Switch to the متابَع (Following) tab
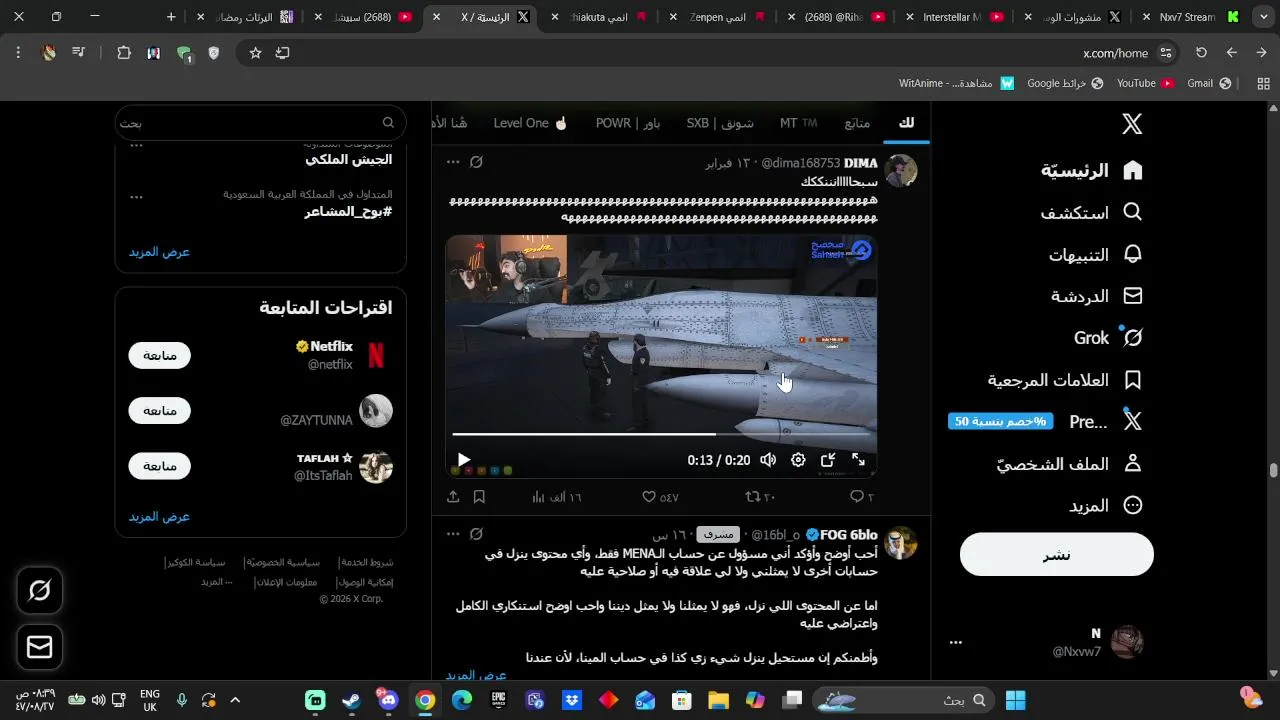 tap(857, 123)
